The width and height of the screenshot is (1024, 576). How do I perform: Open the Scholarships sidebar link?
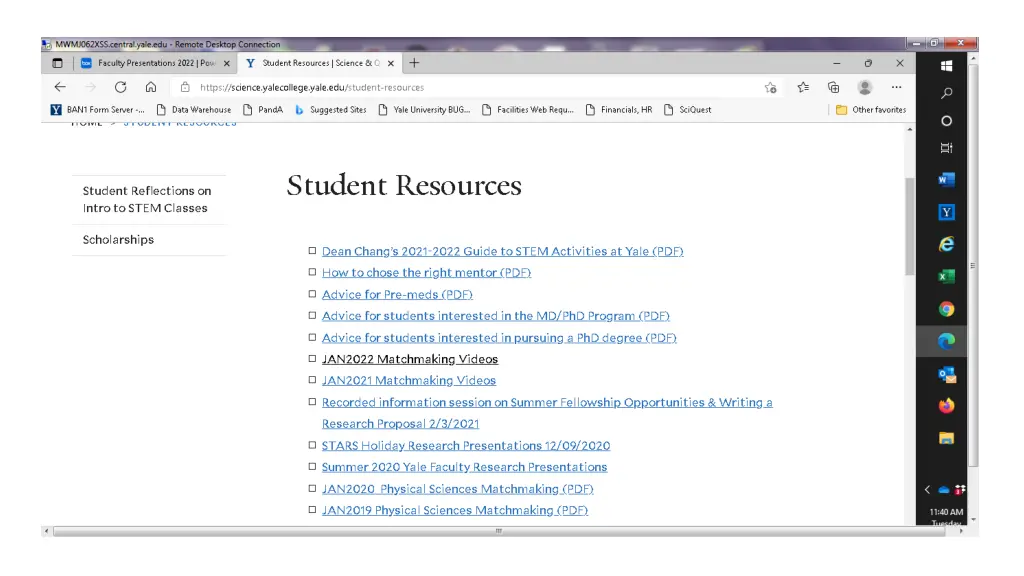[118, 240]
